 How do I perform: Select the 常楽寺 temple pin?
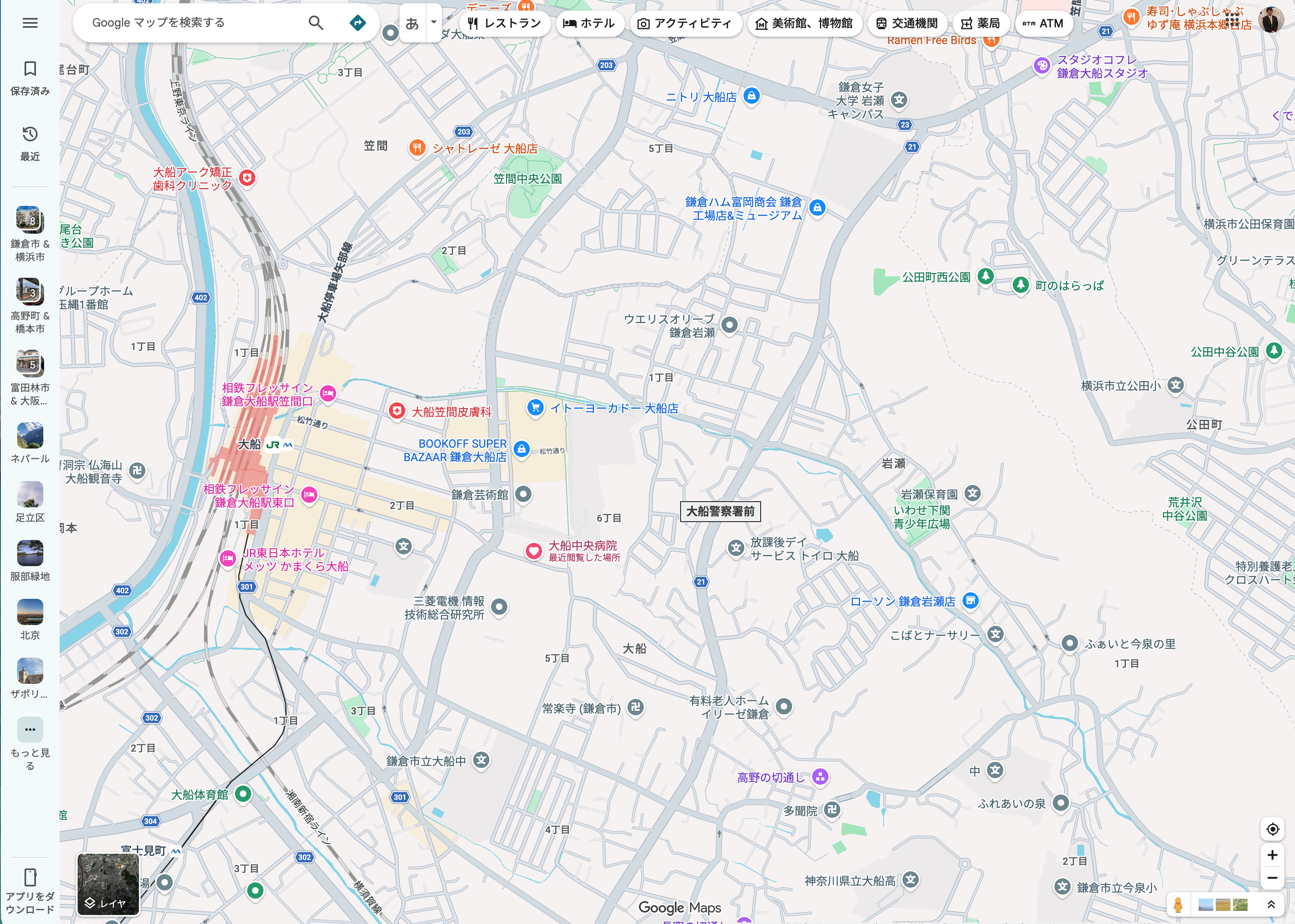tap(636, 707)
